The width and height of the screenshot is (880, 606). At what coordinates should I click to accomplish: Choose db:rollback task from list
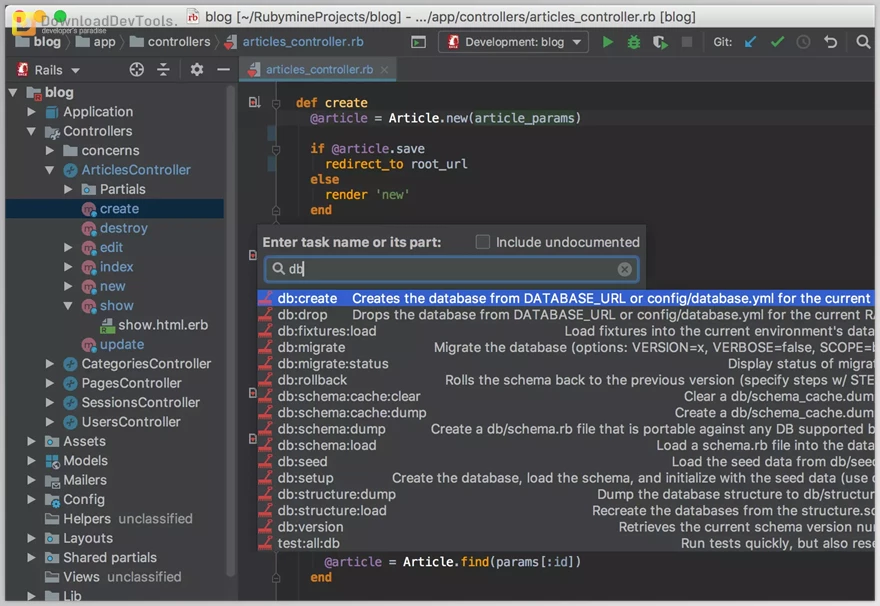click(x=566, y=380)
